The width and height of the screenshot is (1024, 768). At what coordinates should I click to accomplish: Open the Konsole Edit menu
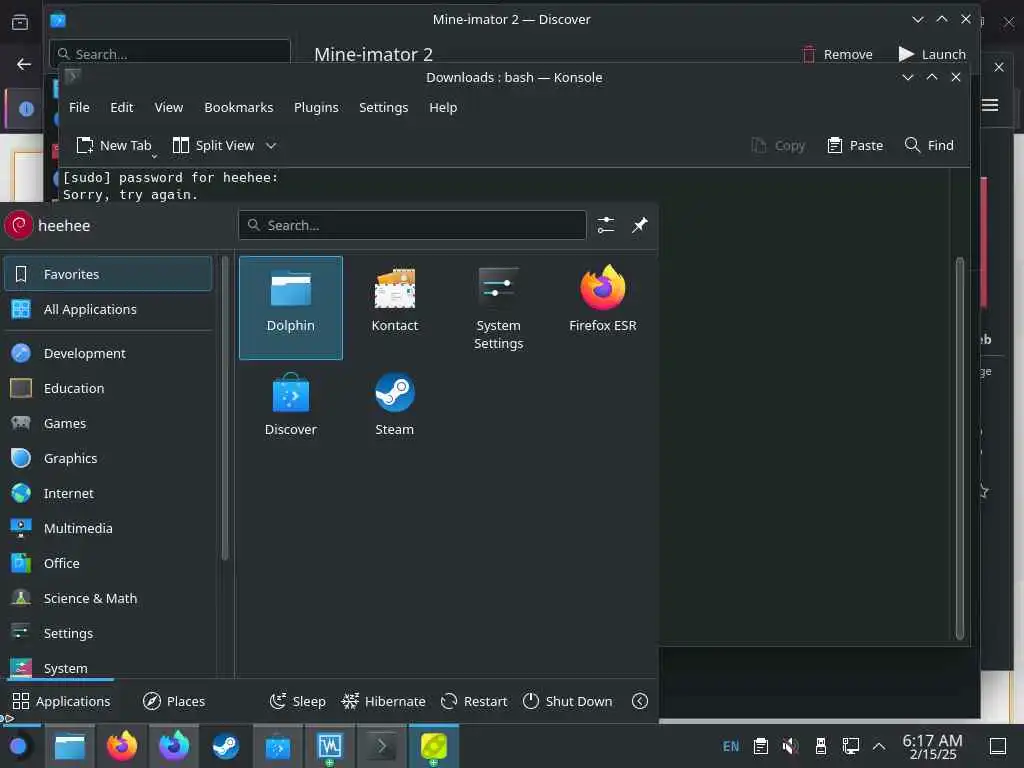click(x=121, y=108)
